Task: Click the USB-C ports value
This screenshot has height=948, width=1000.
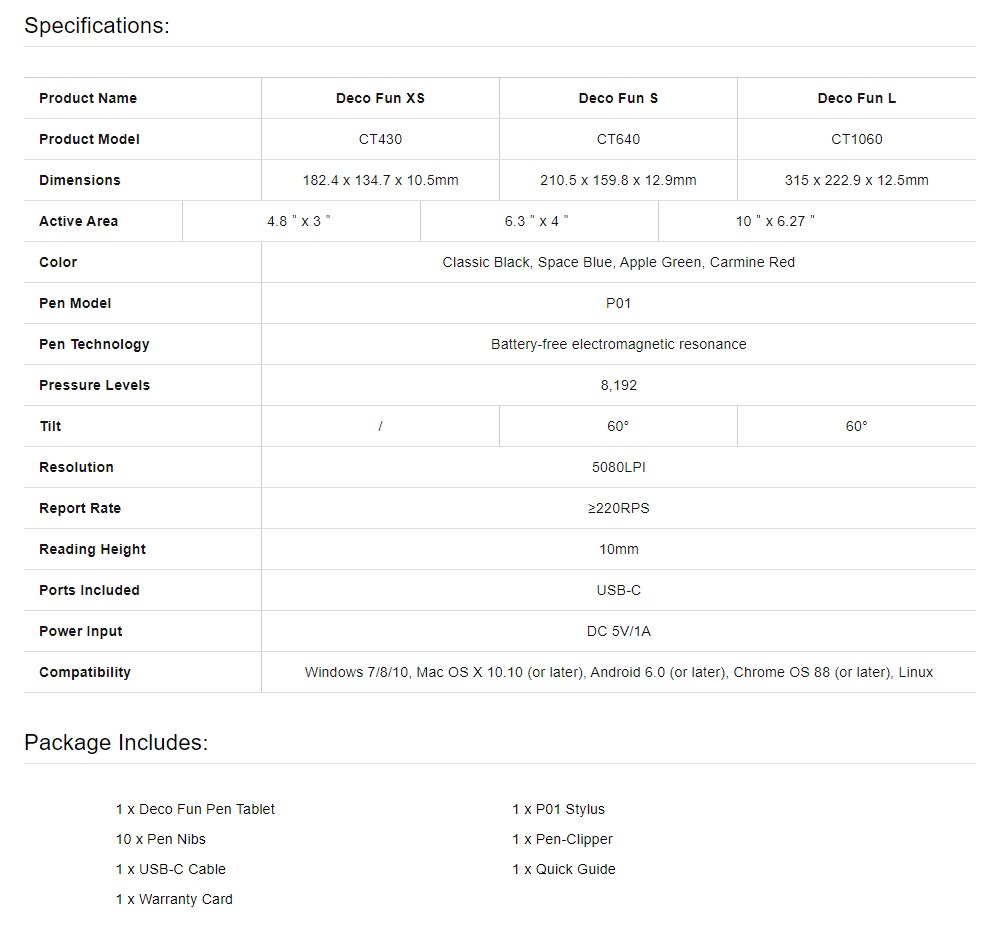Action: point(618,590)
